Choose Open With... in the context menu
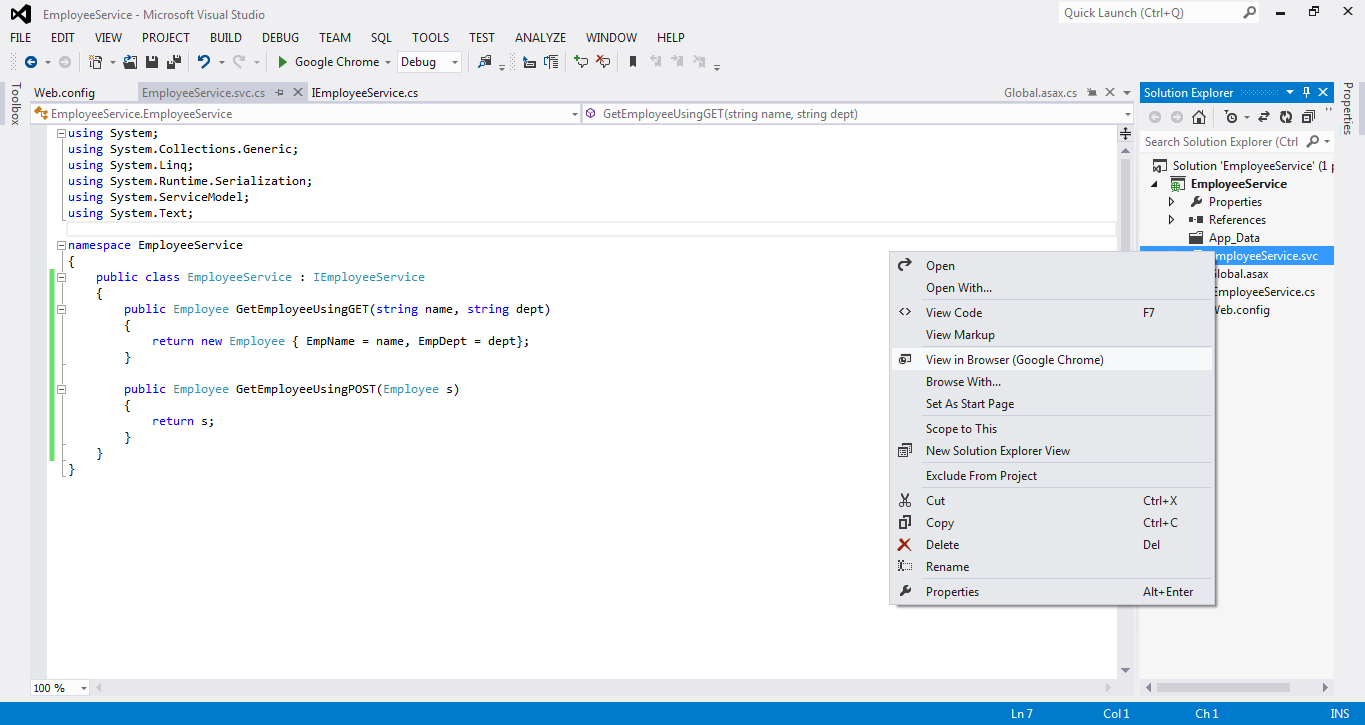 1051,288
